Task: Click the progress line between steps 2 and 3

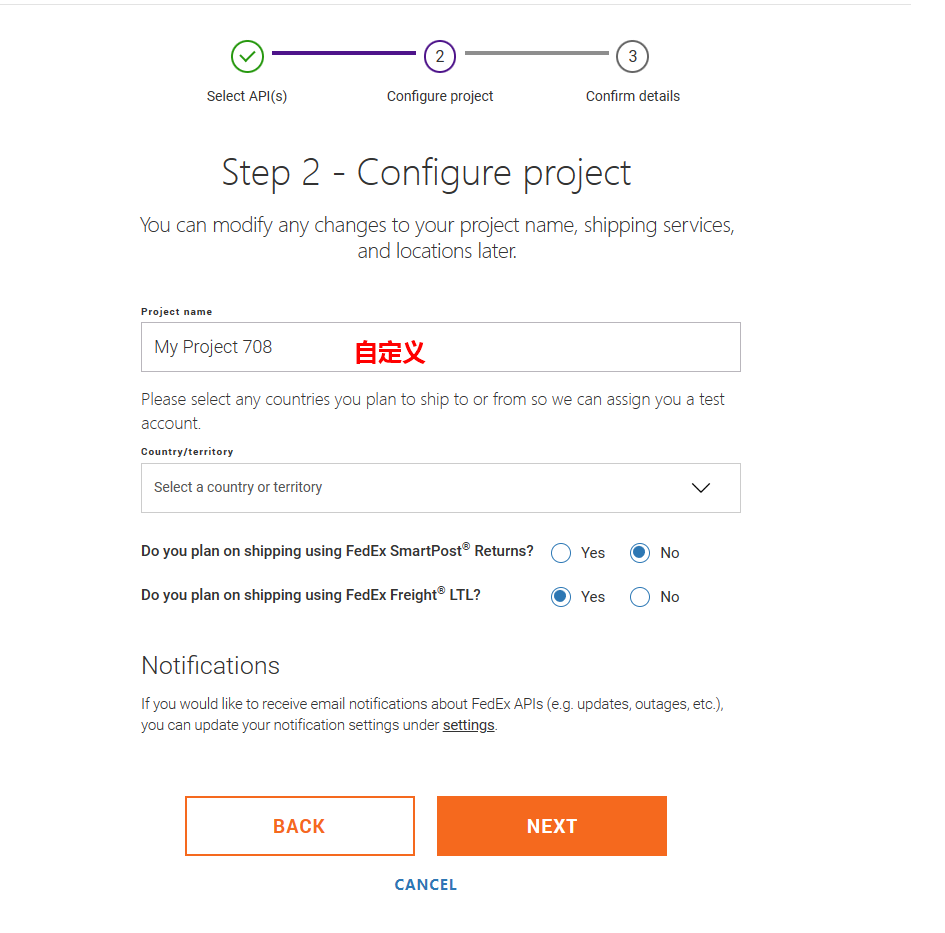Action: point(536,53)
